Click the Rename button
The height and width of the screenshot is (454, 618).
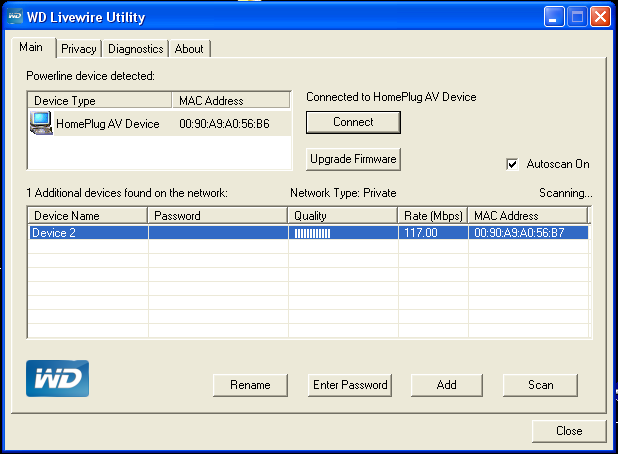point(250,385)
